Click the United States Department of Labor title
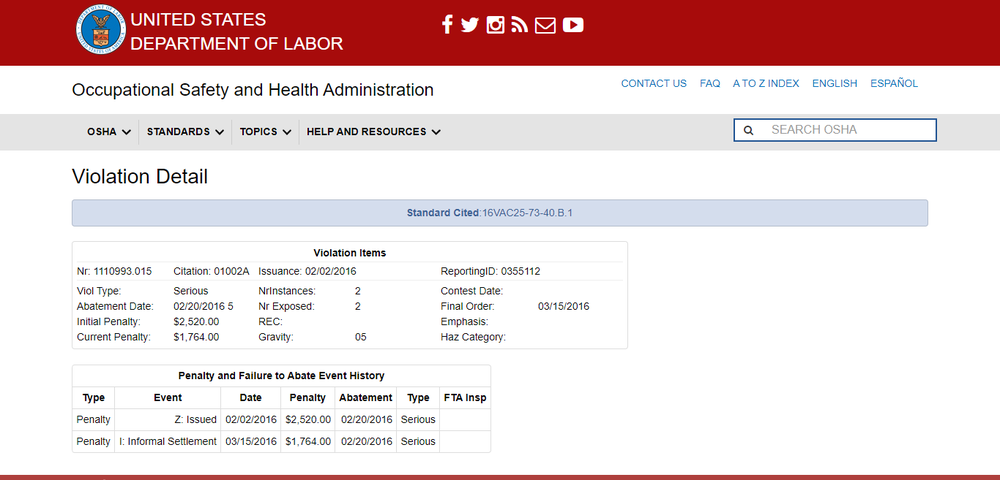The width and height of the screenshot is (1000, 480). (236, 31)
